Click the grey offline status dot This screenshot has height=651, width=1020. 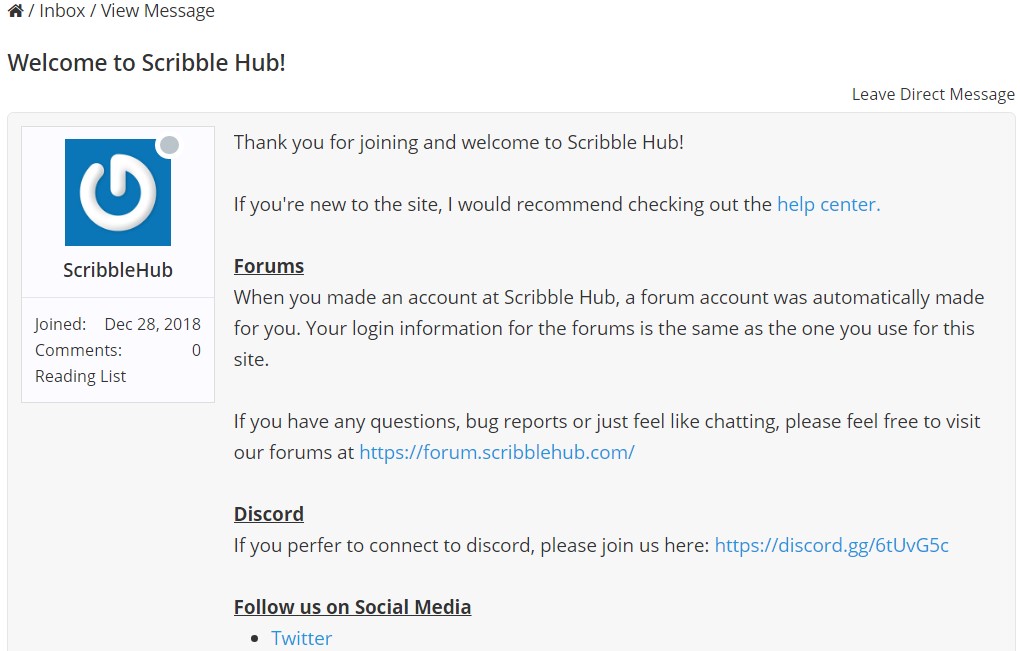(170, 146)
